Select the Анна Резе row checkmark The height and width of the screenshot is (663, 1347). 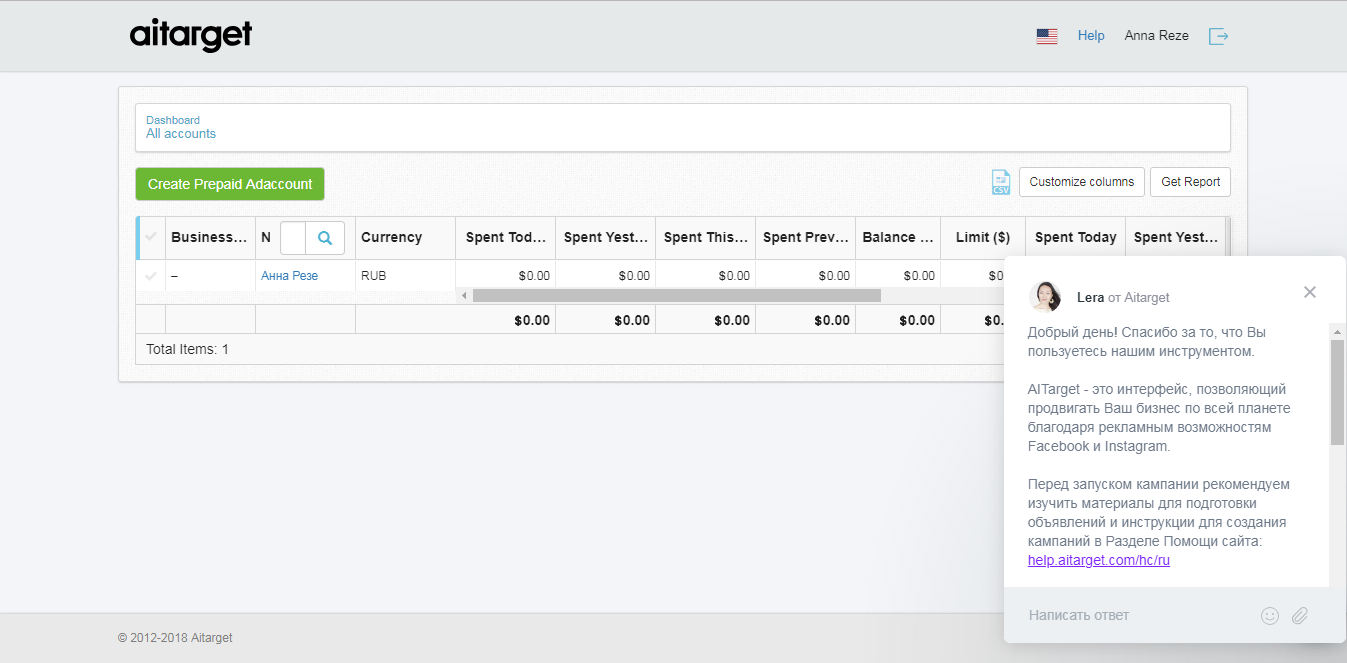click(x=151, y=276)
